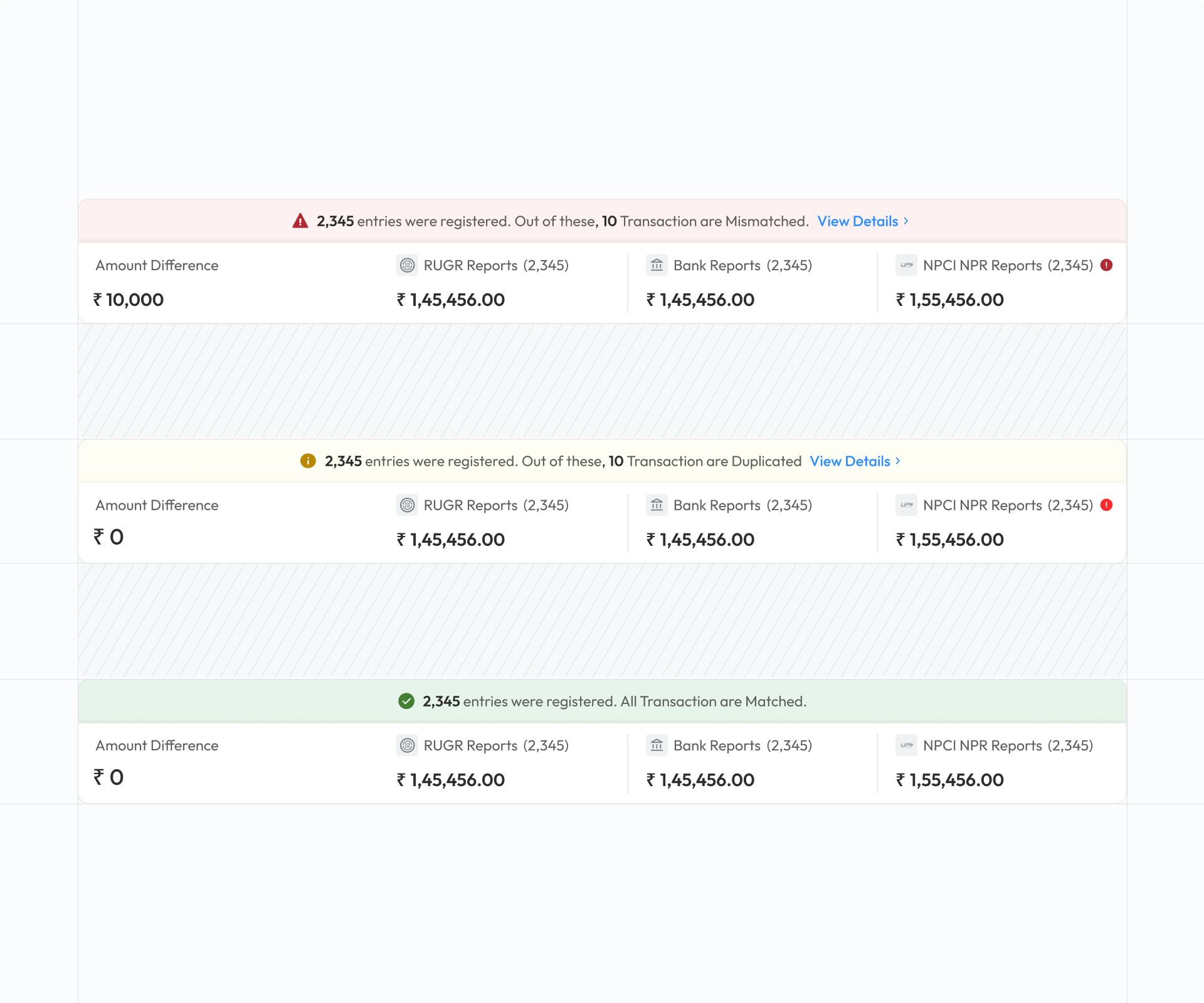The image size is (1204, 1003).
Task: Select ₹ 0 amount in Matched card
Action: pos(108,777)
